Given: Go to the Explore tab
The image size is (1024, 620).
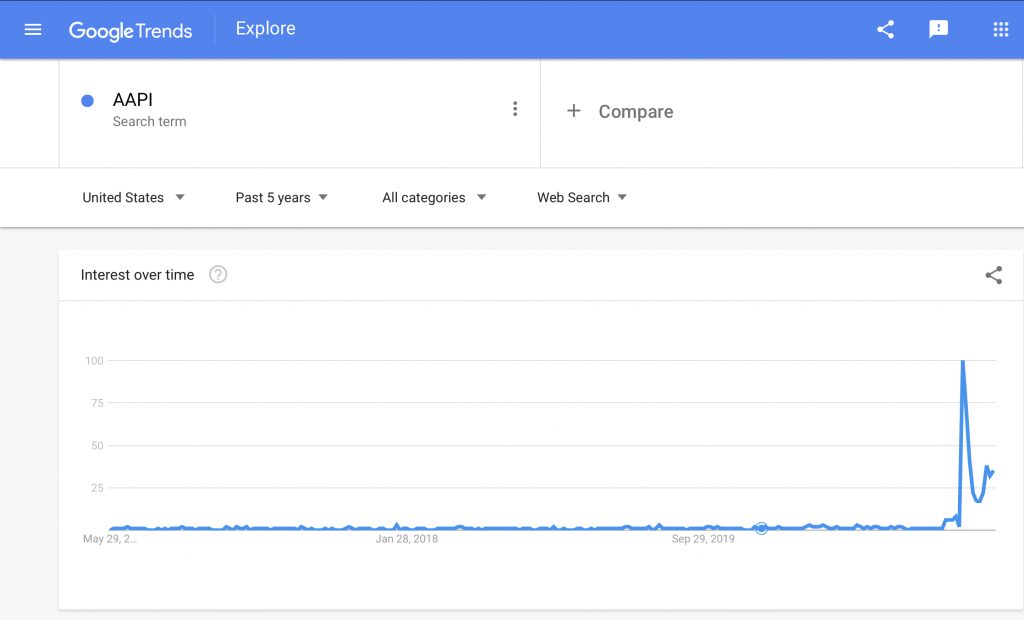Looking at the screenshot, I should (x=265, y=29).
